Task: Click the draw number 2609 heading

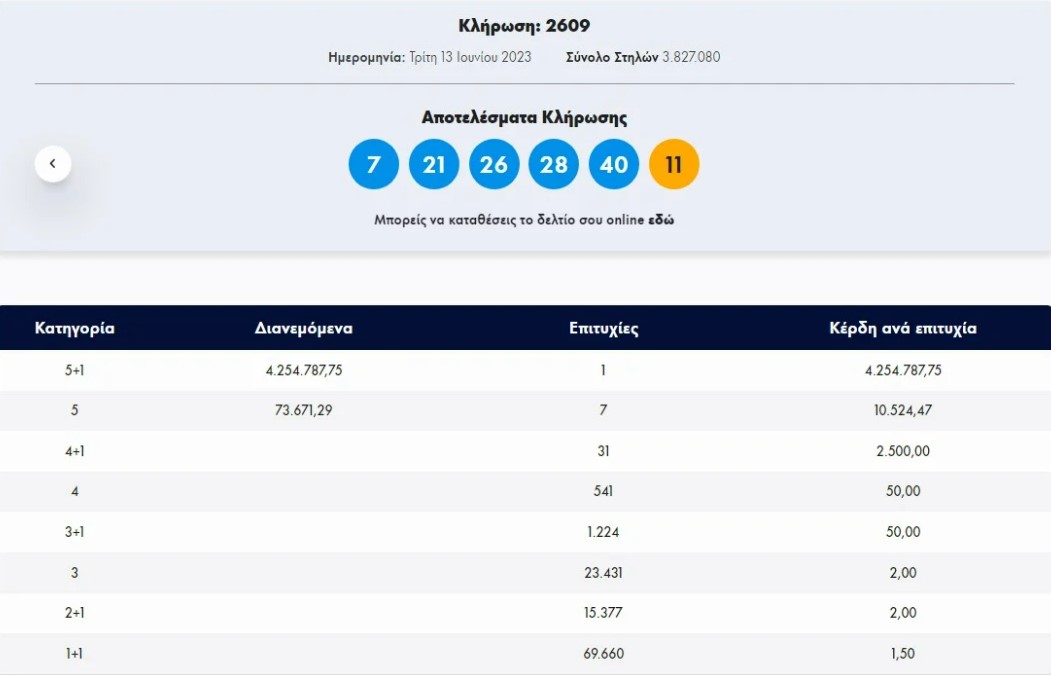Action: coord(525,26)
